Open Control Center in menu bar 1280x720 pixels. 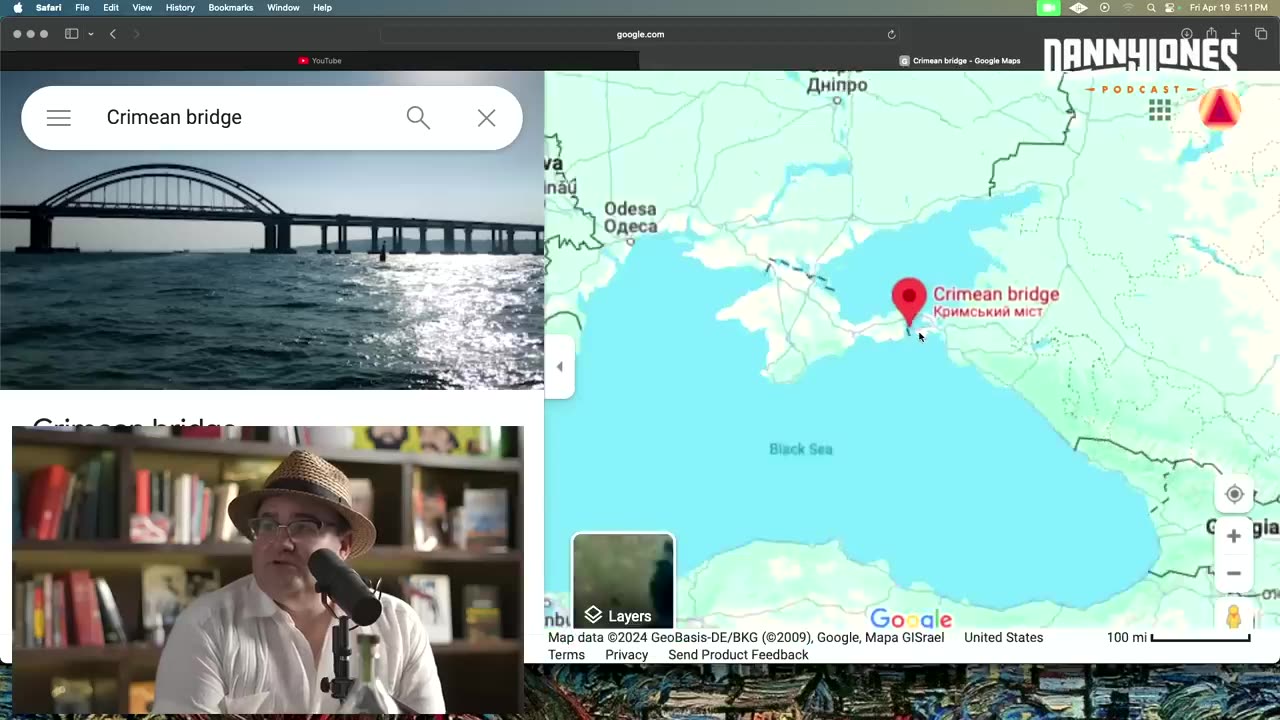coord(1170,7)
